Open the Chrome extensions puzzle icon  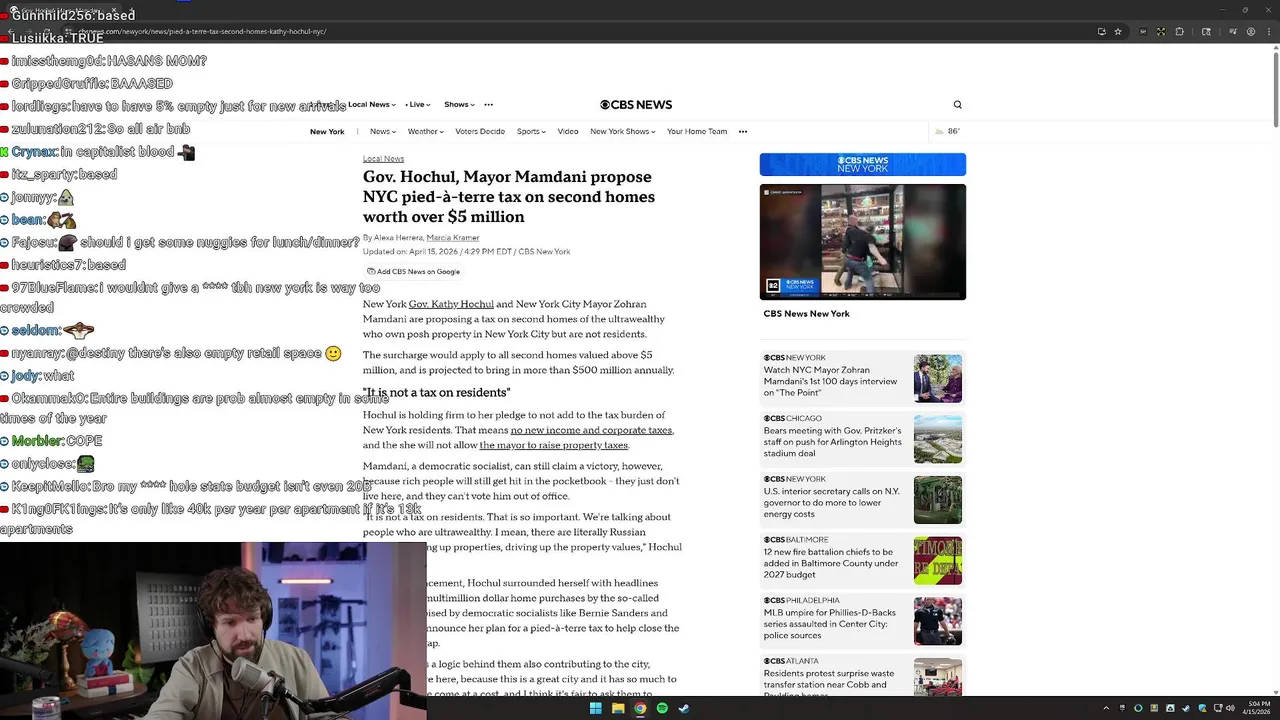pos(1179,31)
